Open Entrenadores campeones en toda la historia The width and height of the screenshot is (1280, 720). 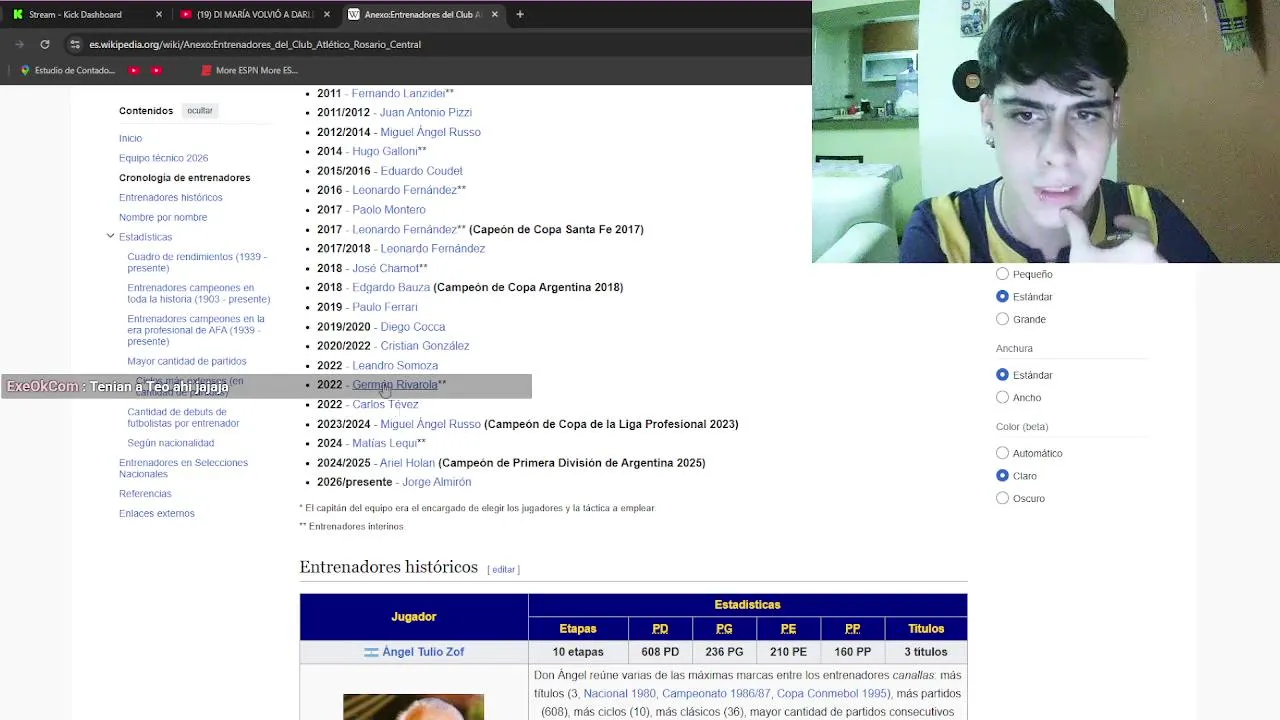click(x=198, y=293)
